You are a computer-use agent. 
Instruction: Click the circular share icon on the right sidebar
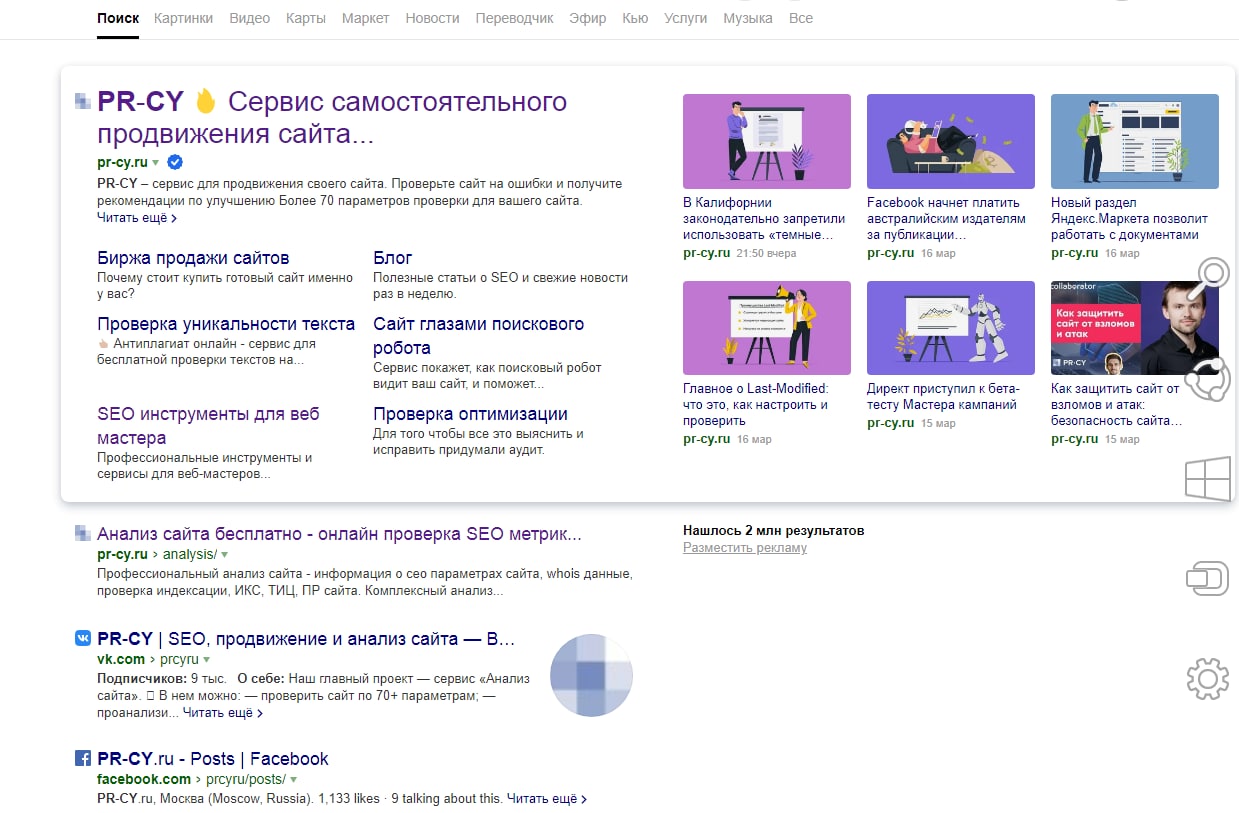click(1207, 379)
